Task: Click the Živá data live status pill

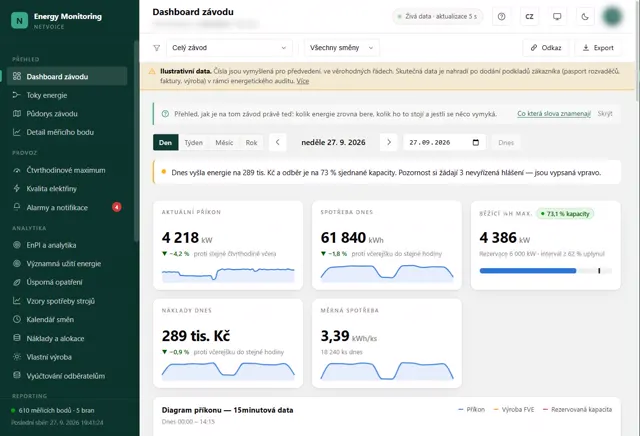Action: [438, 16]
